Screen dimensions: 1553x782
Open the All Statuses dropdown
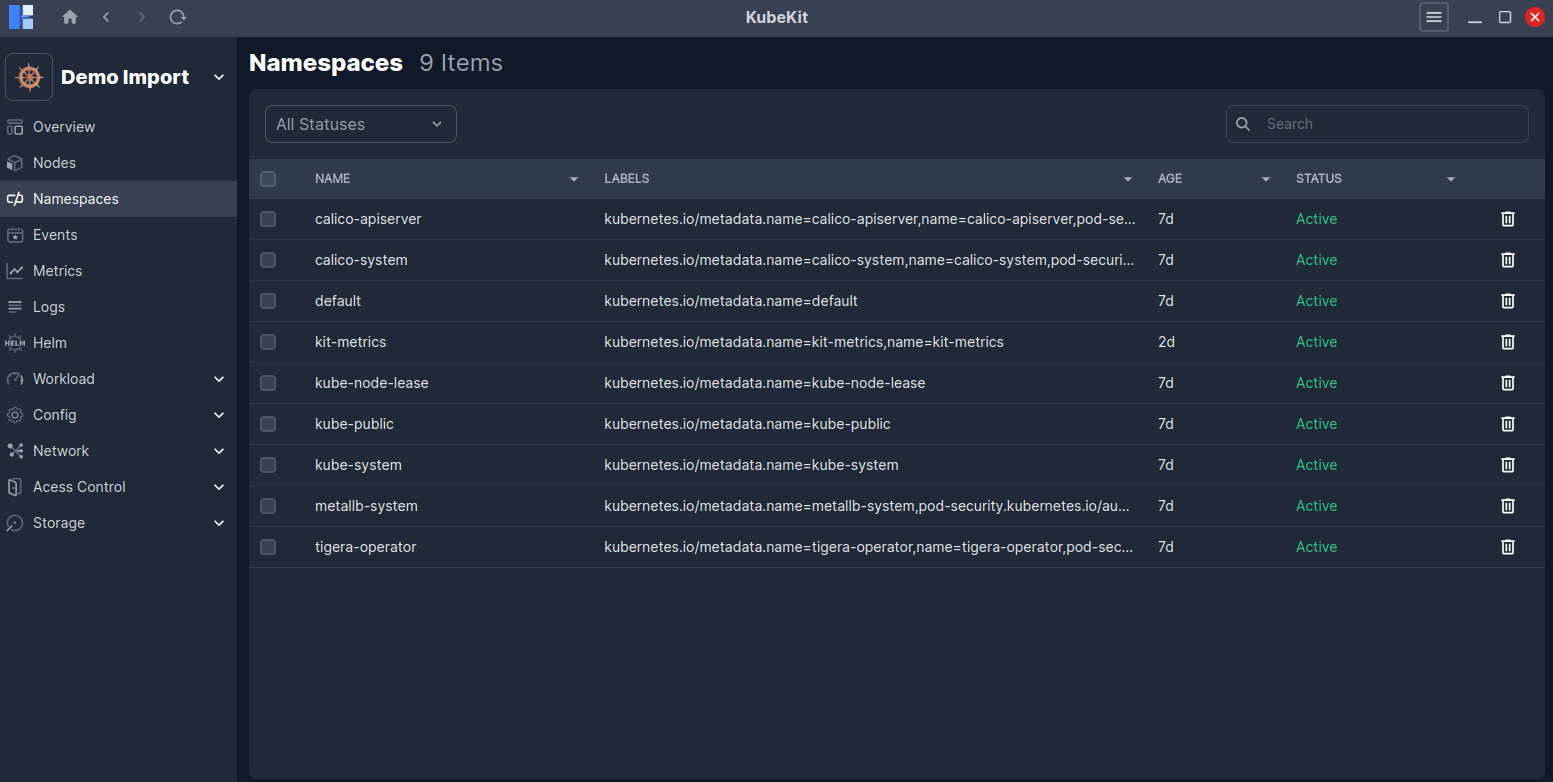[360, 123]
